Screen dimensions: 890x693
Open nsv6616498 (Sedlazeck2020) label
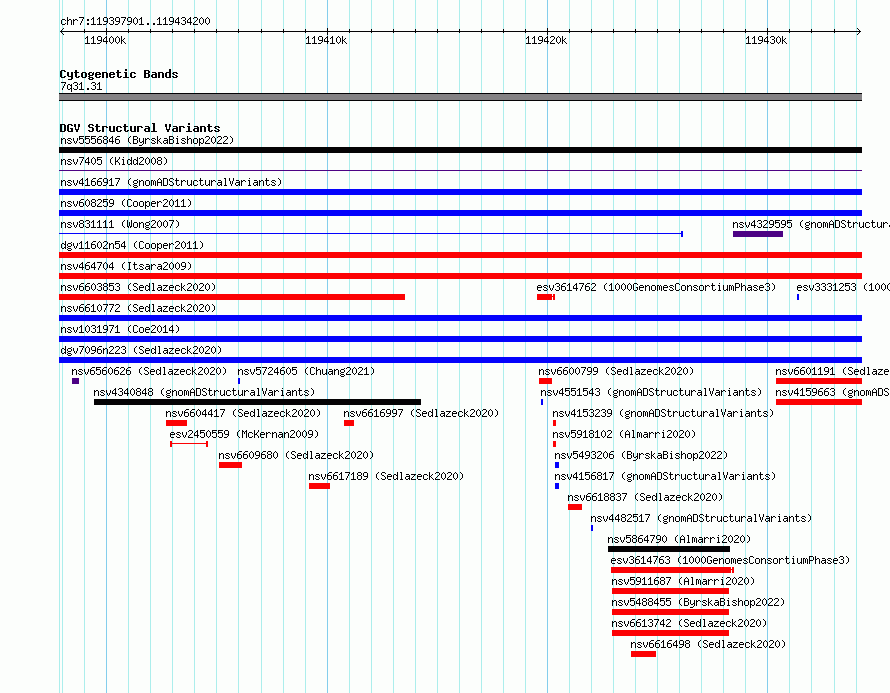708,644
